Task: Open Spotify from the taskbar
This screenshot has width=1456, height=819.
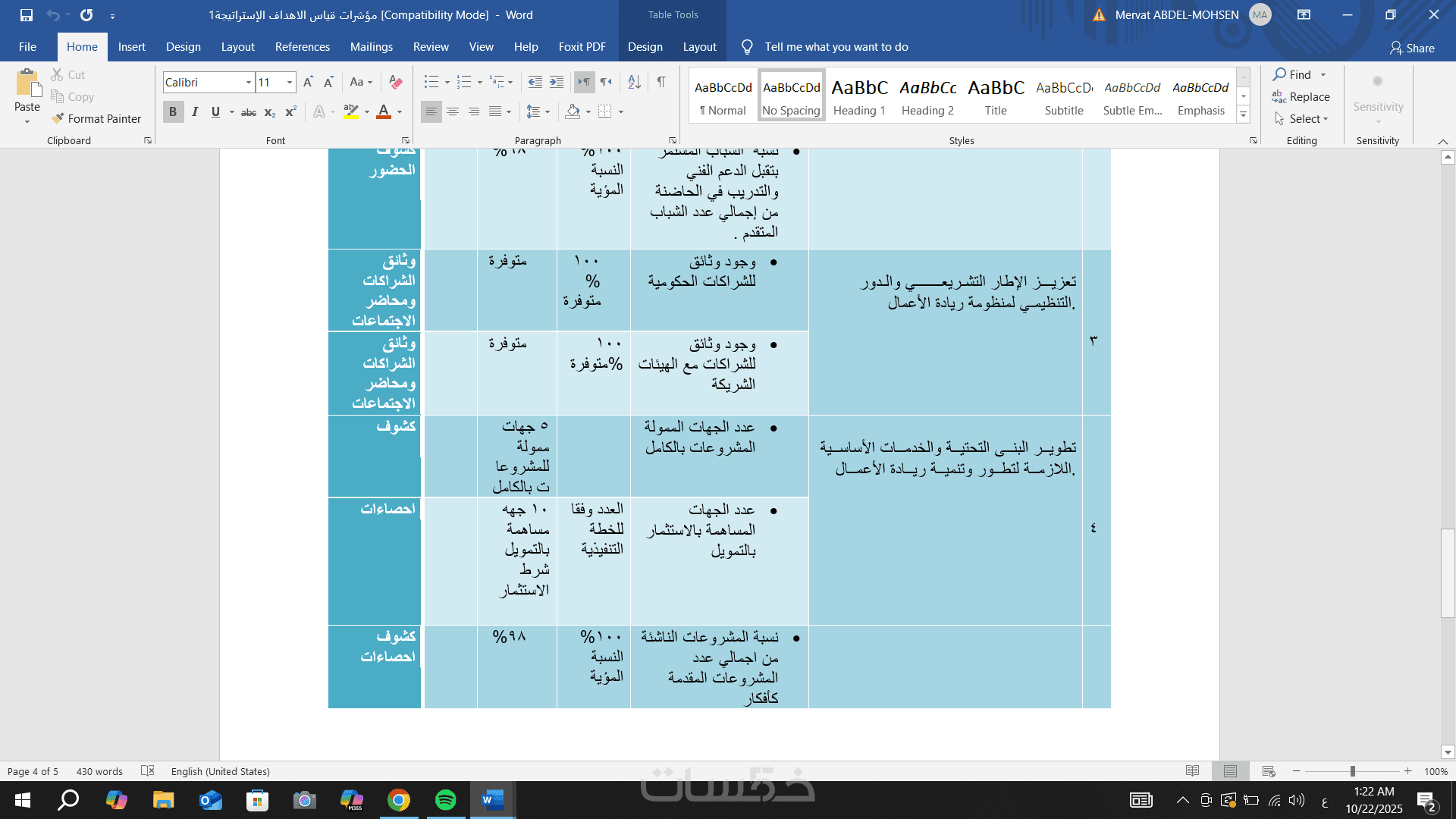Action: click(x=446, y=800)
